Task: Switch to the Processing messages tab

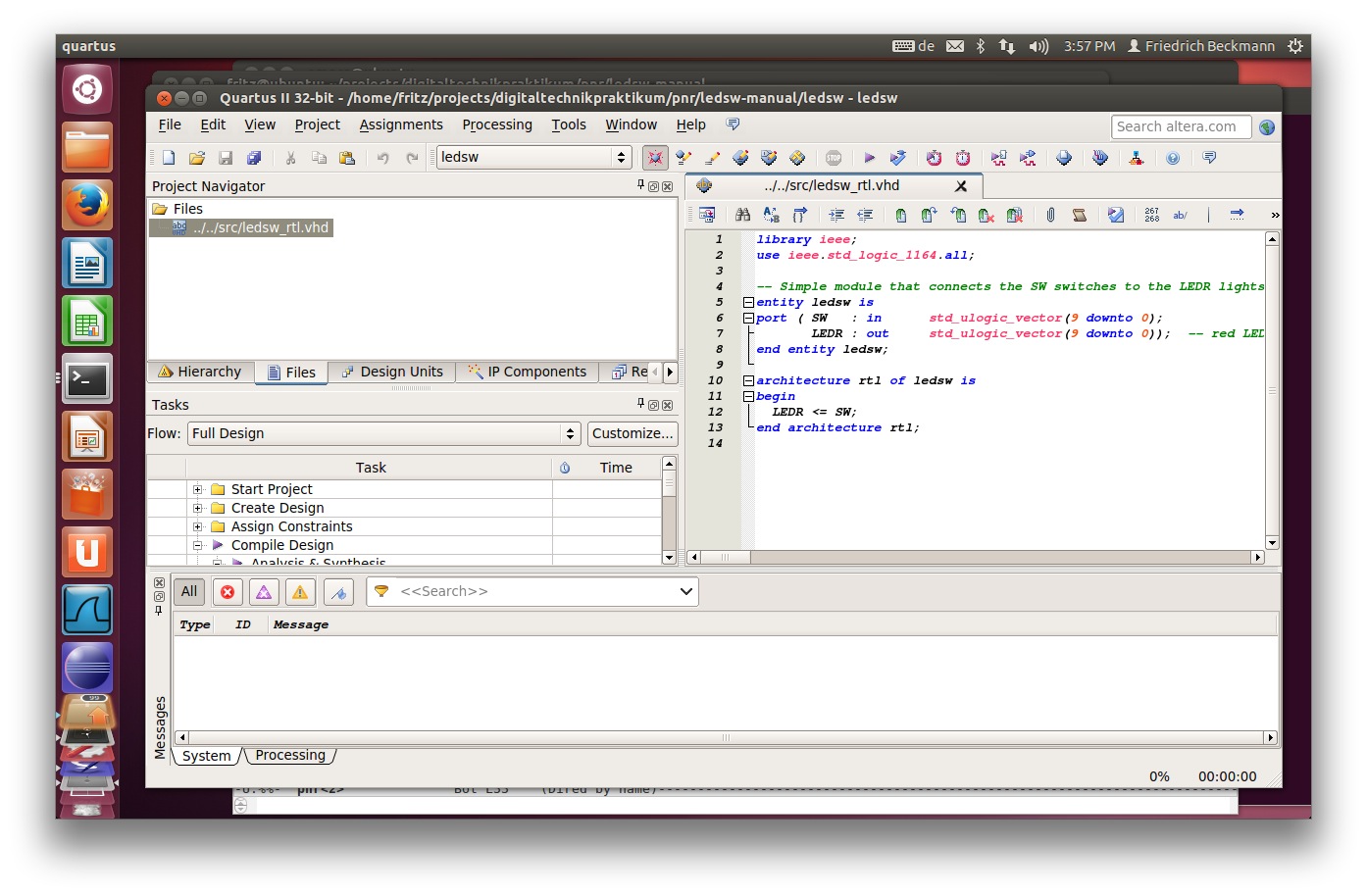Action: pos(290,755)
